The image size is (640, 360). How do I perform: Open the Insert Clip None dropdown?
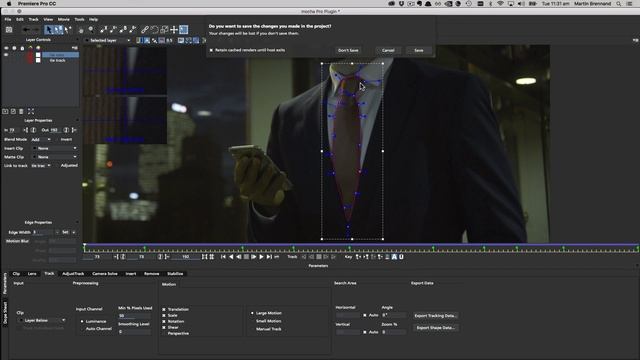click(55, 149)
